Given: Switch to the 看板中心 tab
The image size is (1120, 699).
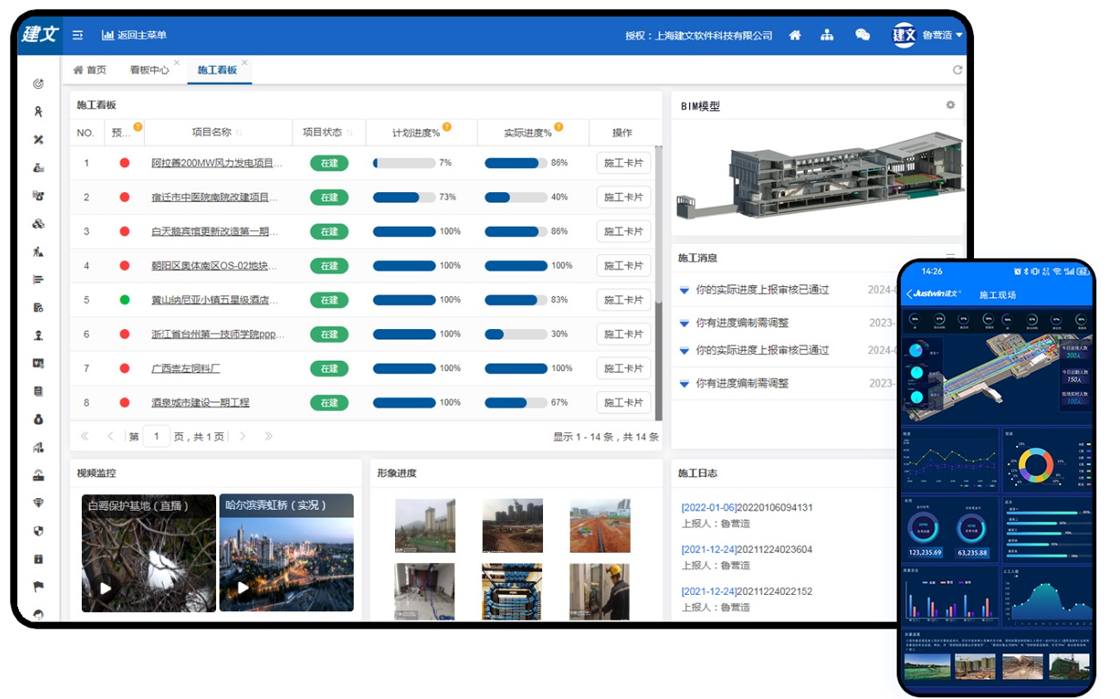Looking at the screenshot, I should click(149, 70).
